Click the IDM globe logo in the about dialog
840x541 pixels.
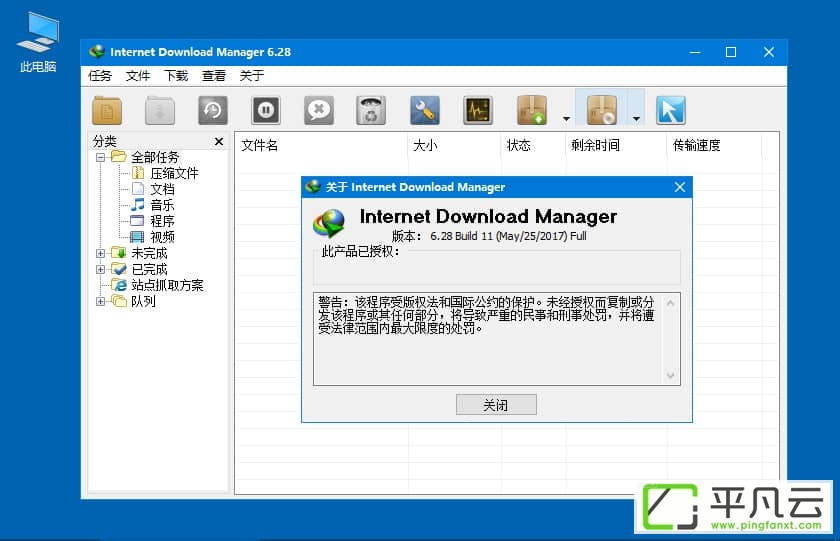[x=329, y=223]
